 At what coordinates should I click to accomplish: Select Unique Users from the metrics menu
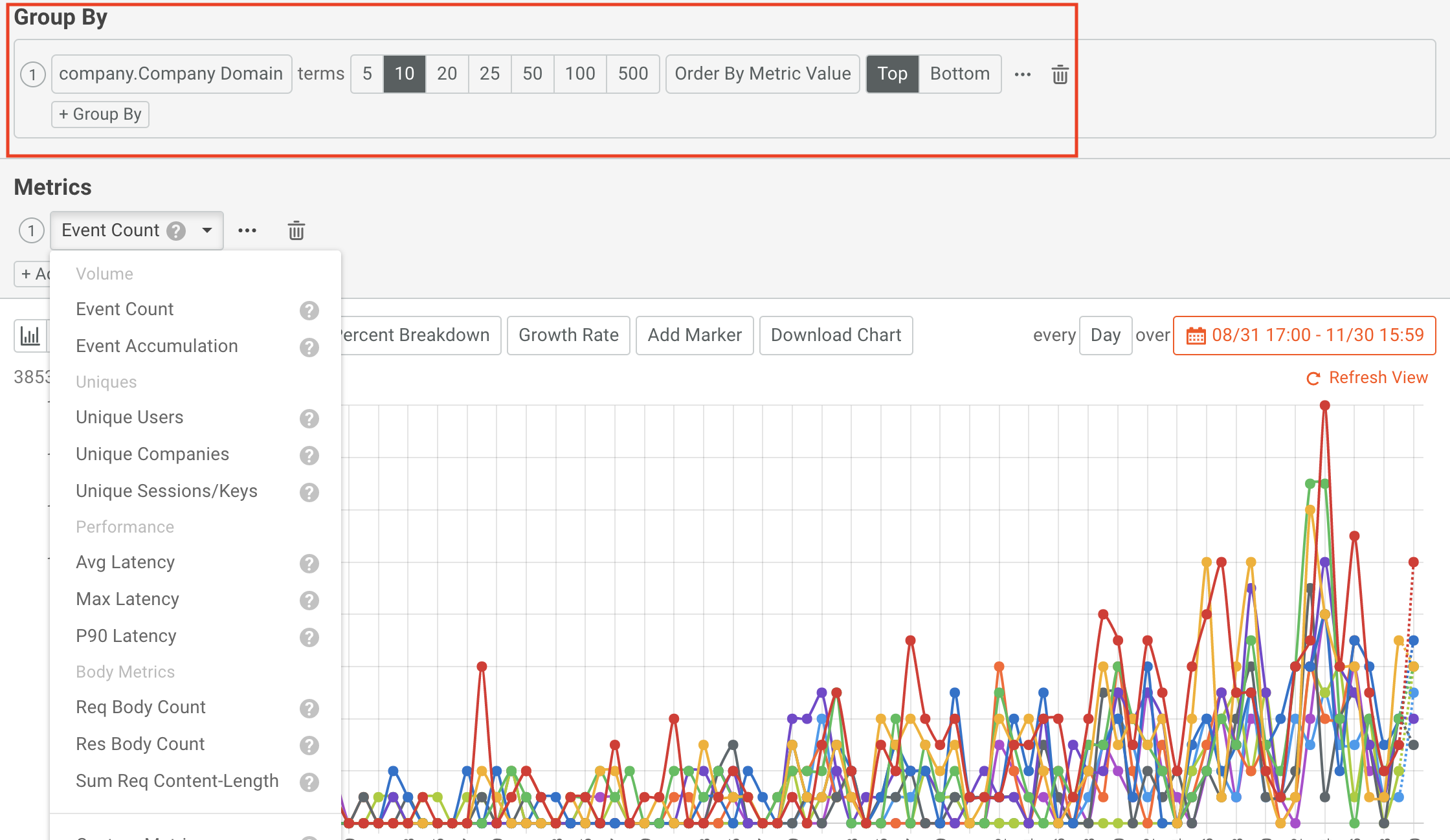click(x=129, y=417)
